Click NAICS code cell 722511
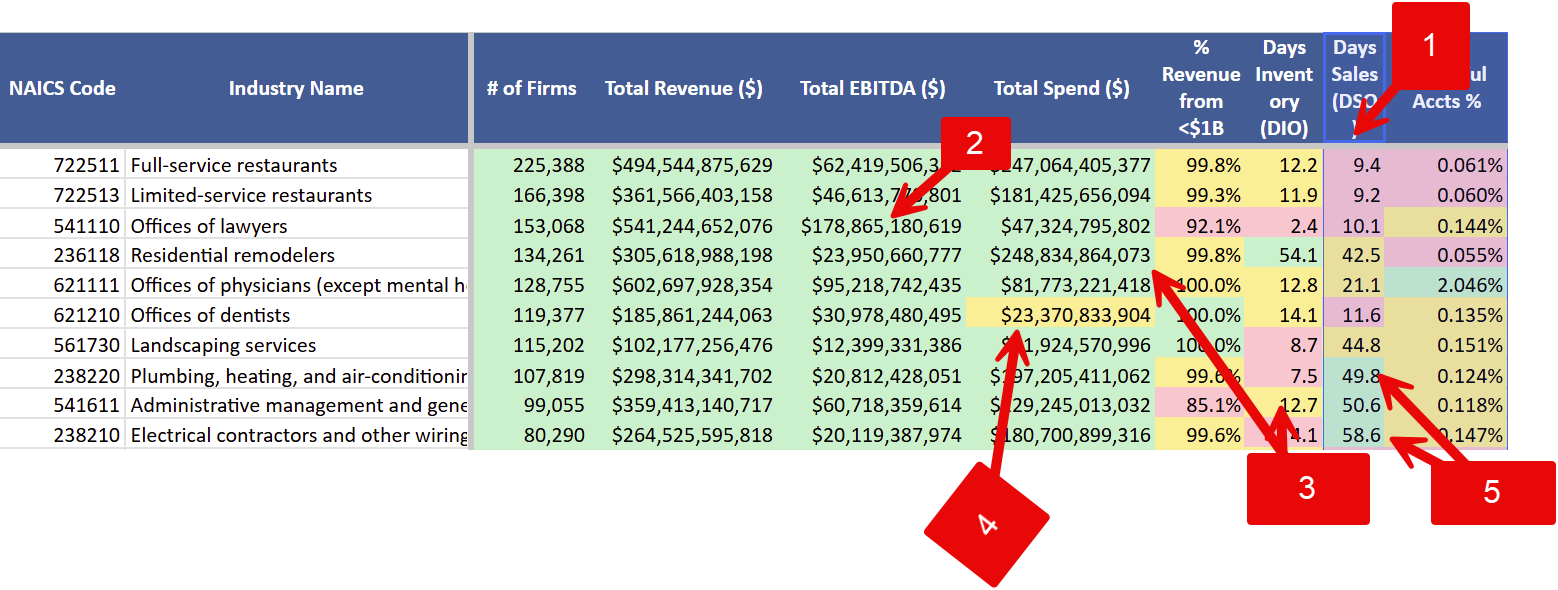 coord(62,165)
